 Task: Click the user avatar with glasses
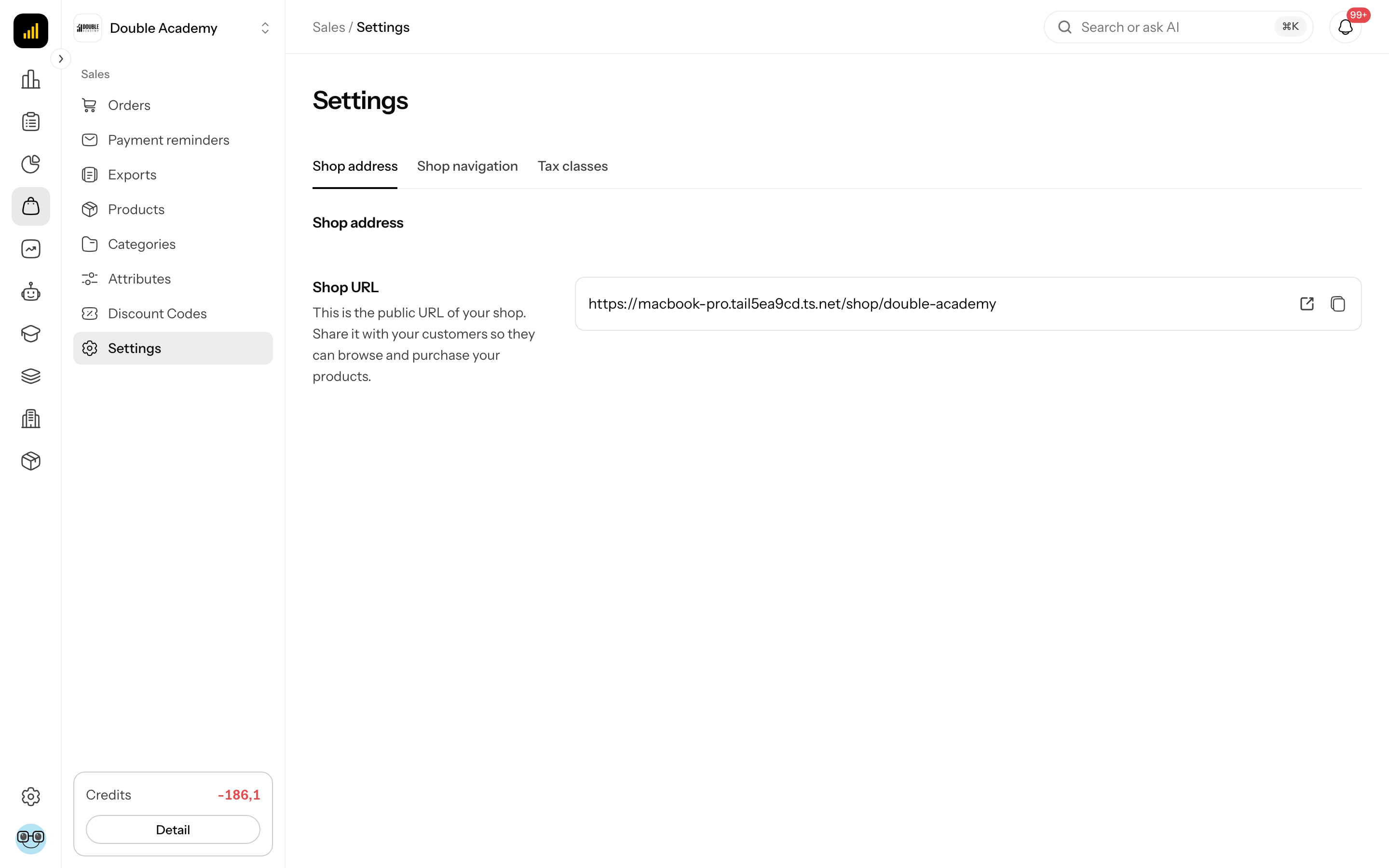(x=30, y=839)
